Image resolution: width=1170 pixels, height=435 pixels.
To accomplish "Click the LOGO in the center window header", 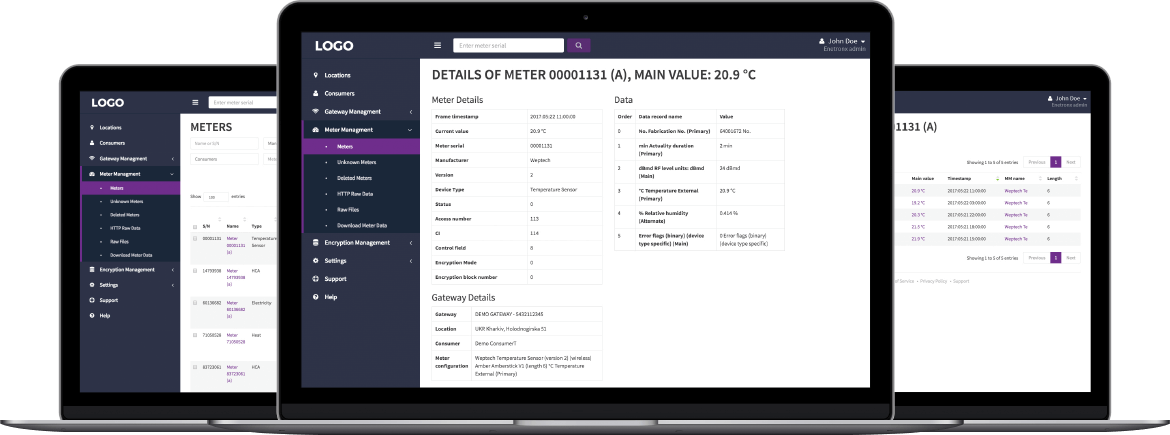I will tap(334, 46).
